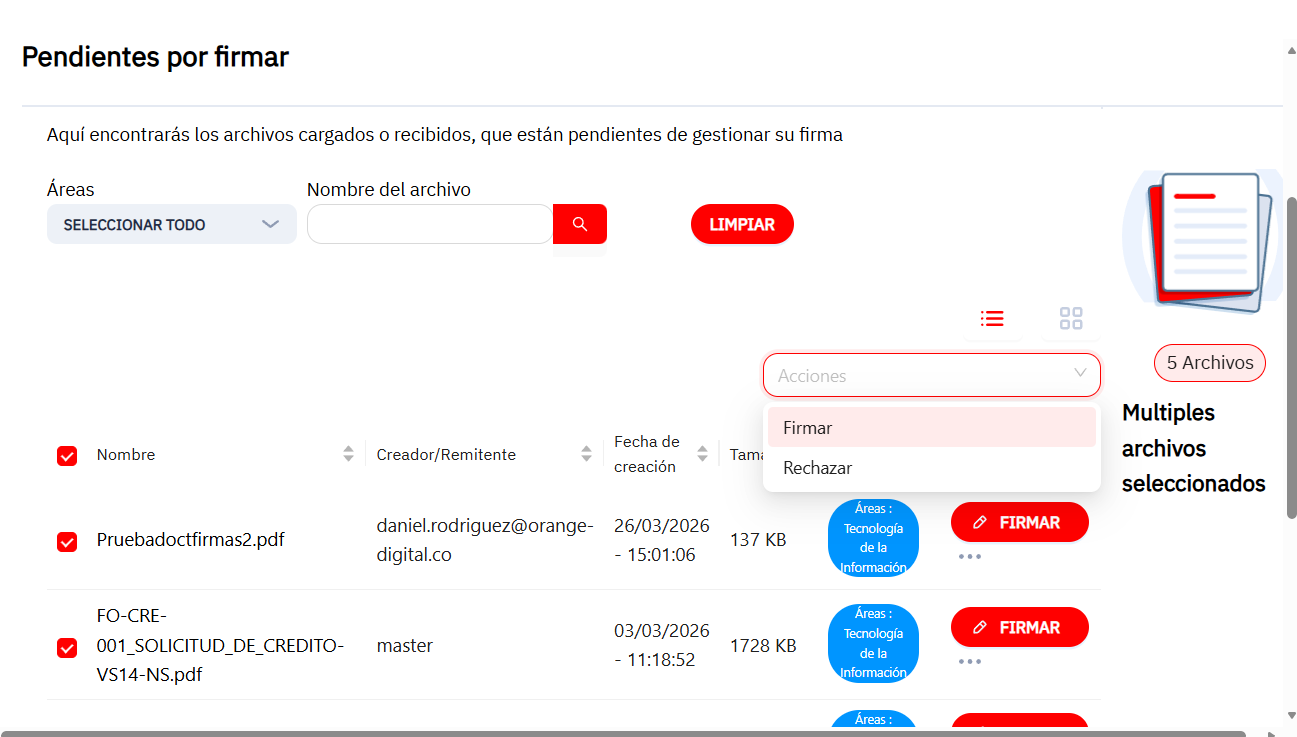Click the date 26/03/2026 - 15:01:06
The image size is (1297, 737).
662,540
